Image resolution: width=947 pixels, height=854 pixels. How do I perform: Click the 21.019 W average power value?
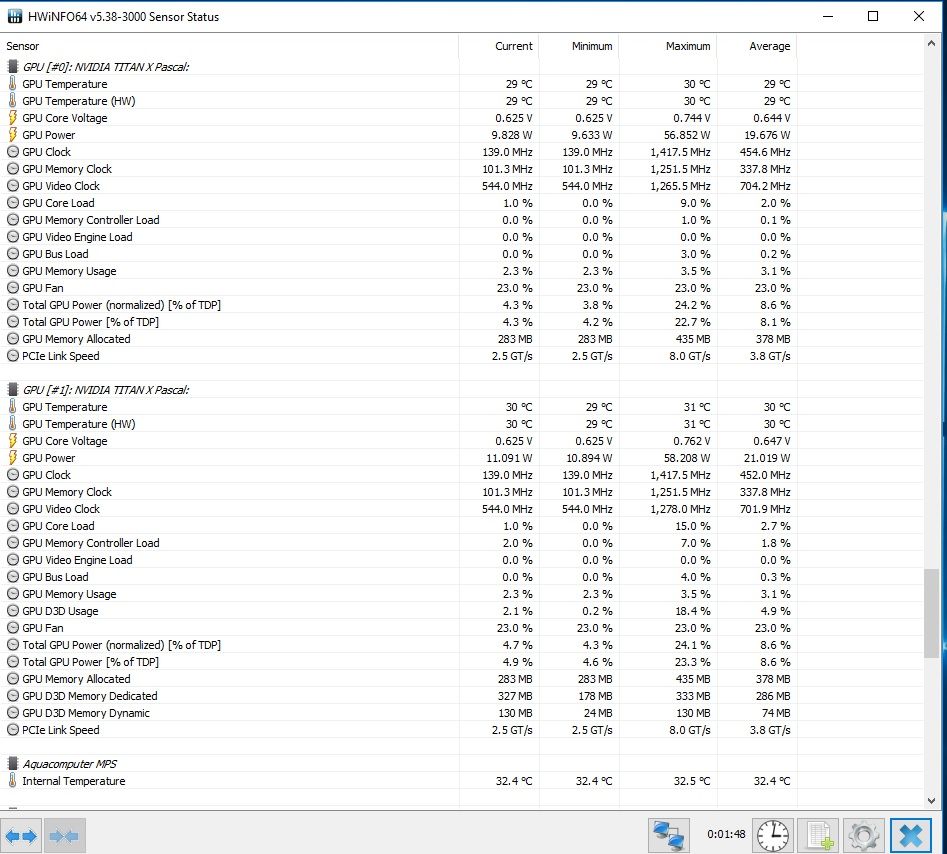click(767, 458)
